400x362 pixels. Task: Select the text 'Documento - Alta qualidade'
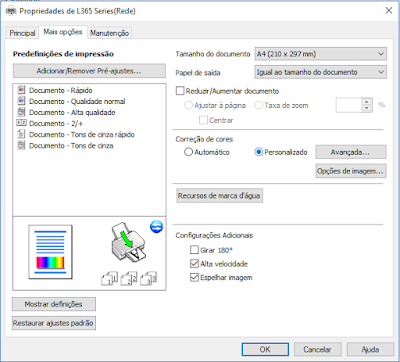pyautogui.click(x=72, y=112)
